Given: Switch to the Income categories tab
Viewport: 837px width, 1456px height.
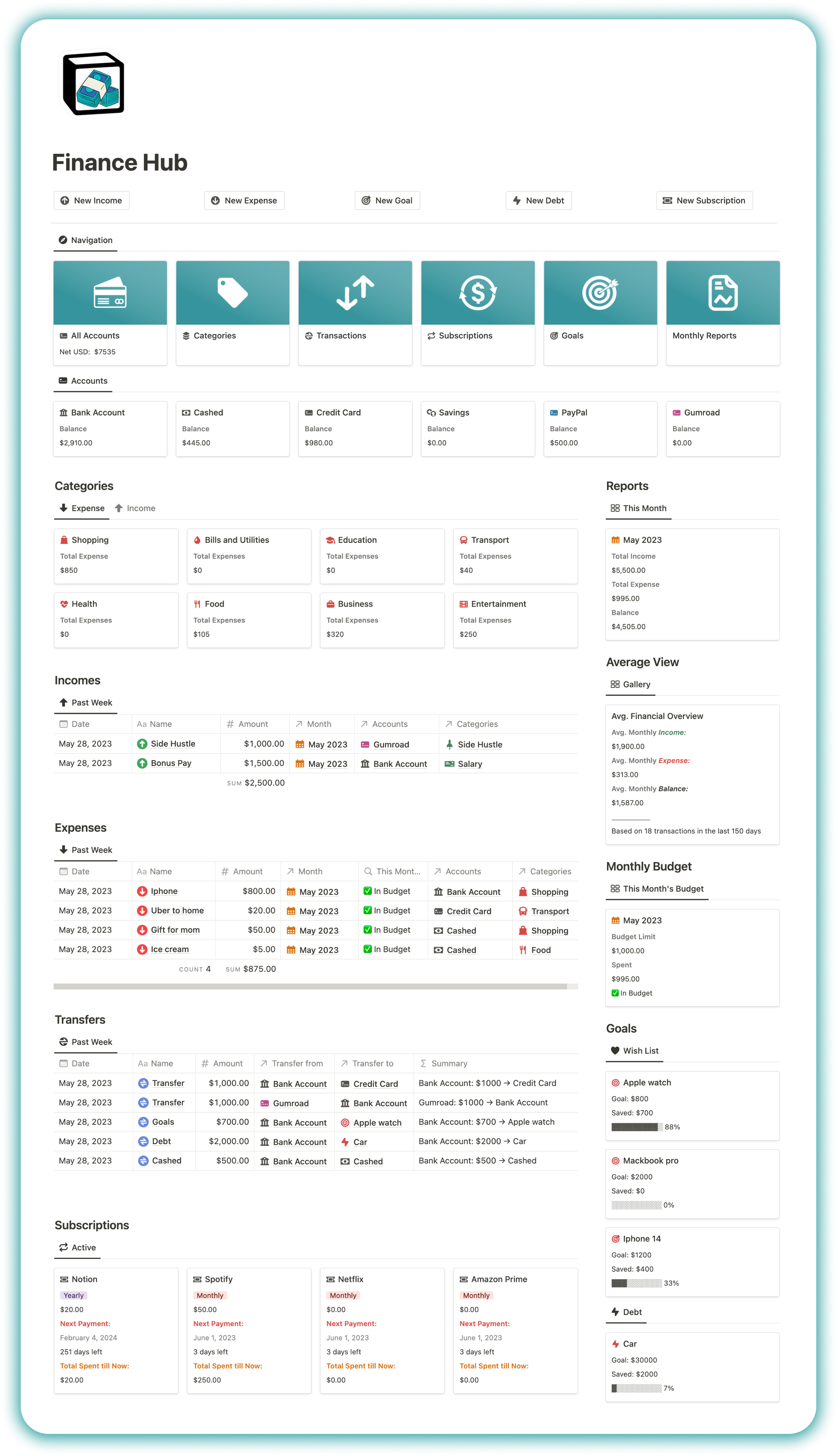Looking at the screenshot, I should pyautogui.click(x=135, y=508).
